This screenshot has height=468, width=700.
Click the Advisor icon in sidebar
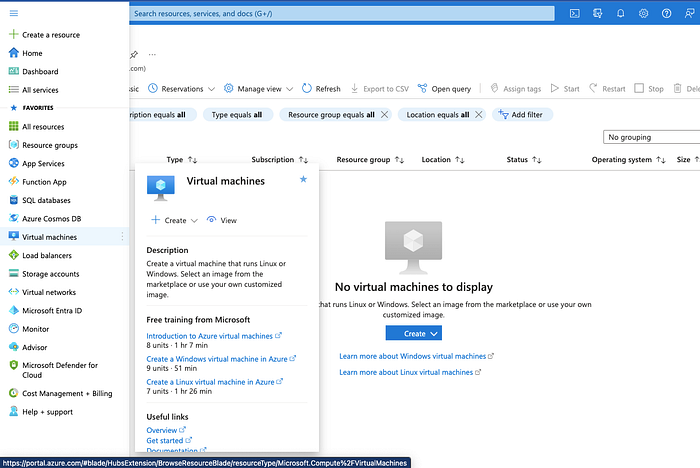coord(14,347)
